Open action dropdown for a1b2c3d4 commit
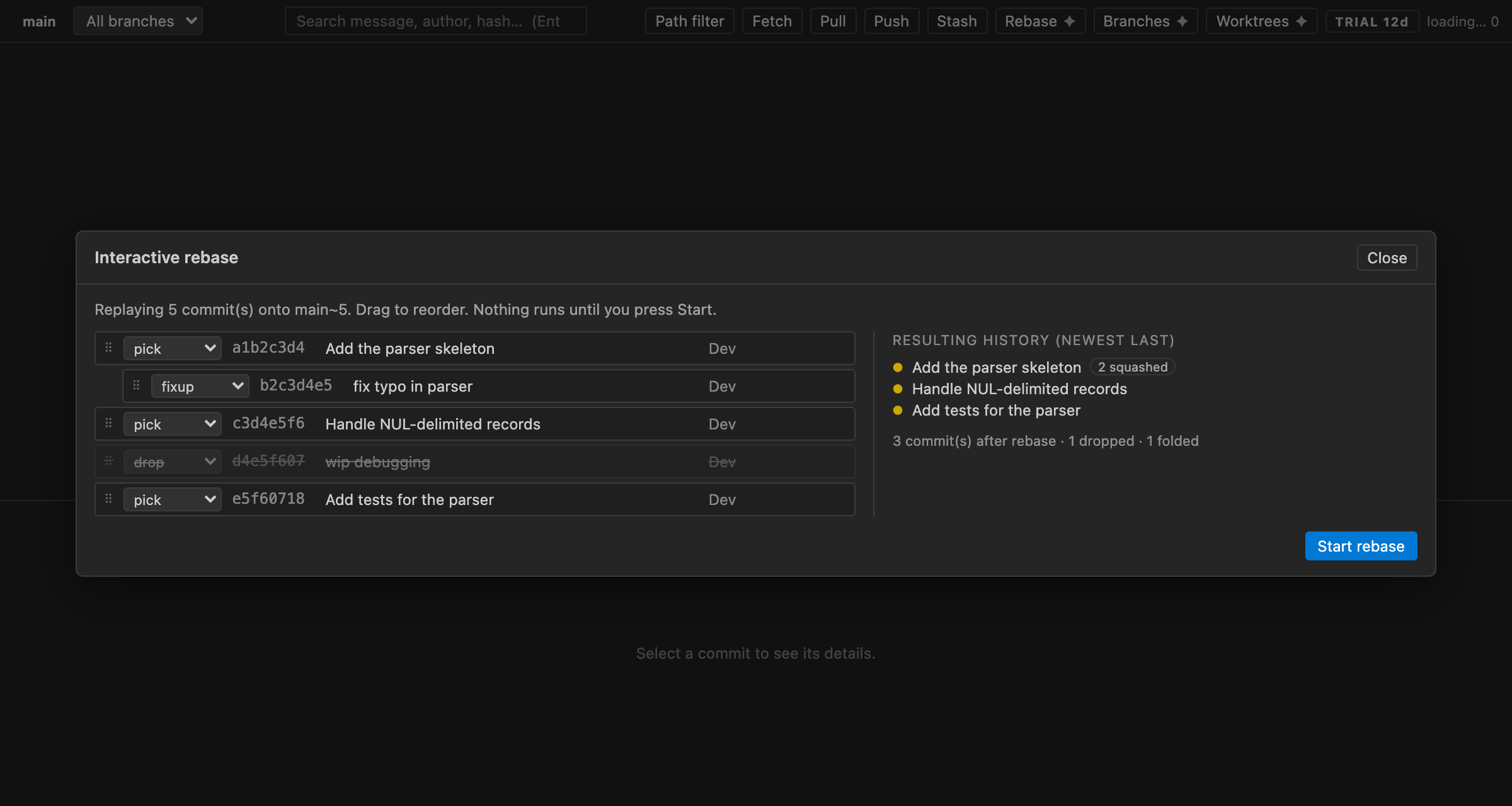This screenshot has width=1512, height=806. coord(173,348)
